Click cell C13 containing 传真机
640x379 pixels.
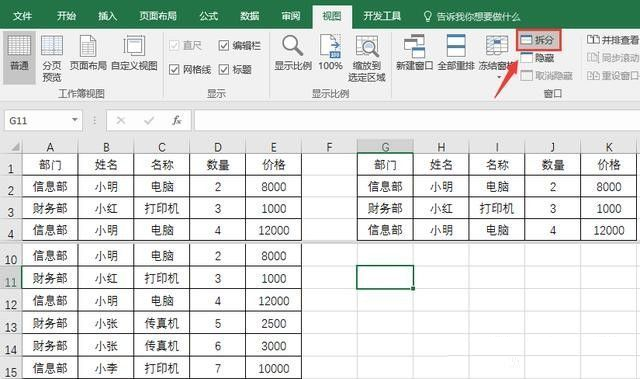[162, 324]
